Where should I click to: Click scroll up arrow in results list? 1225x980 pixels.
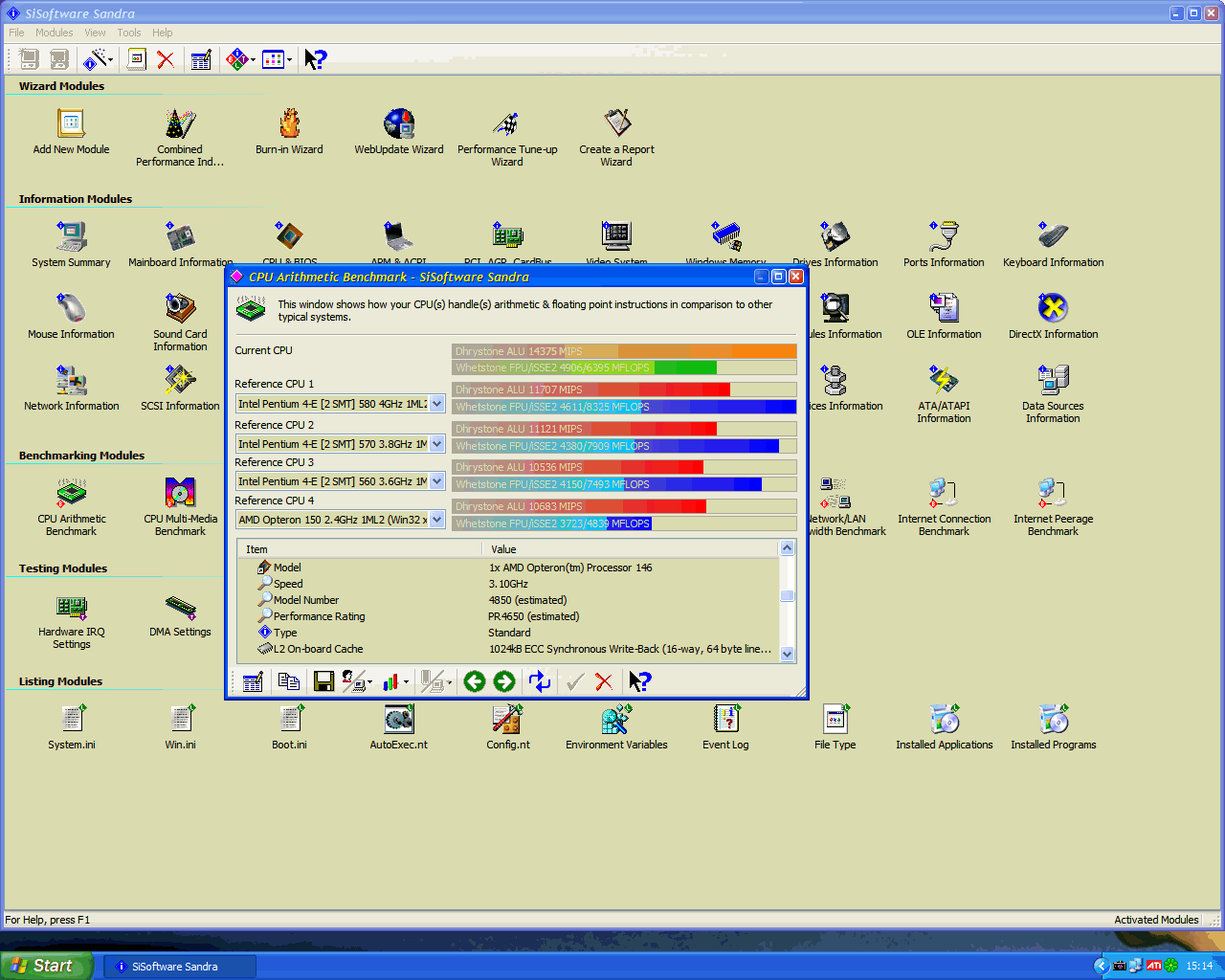coord(788,548)
